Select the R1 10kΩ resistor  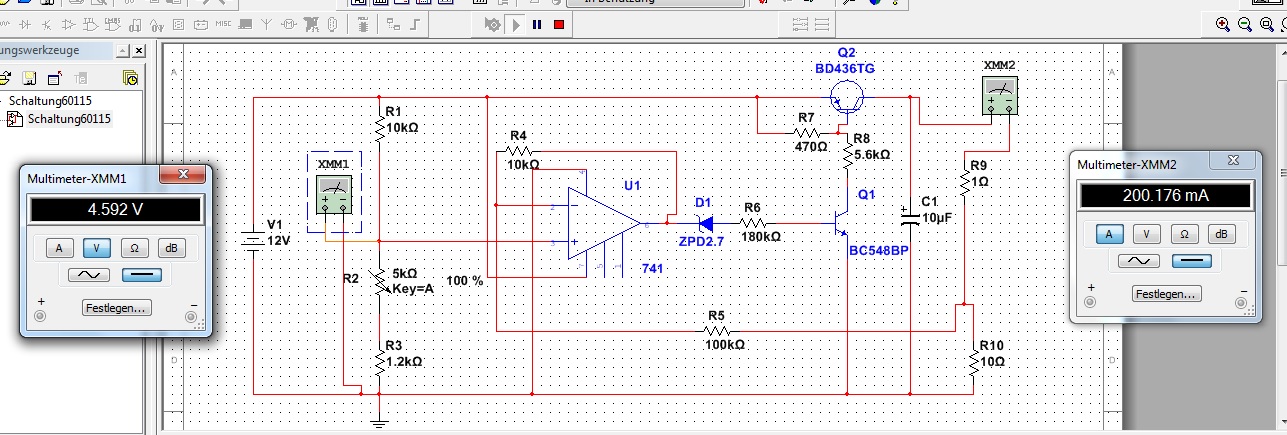pyautogui.click(x=380, y=127)
